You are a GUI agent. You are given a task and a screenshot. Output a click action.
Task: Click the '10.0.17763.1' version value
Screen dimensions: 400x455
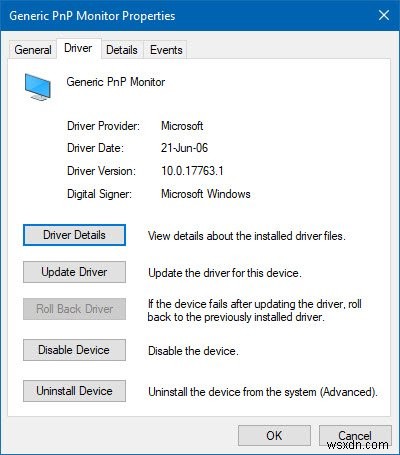[x=192, y=171]
